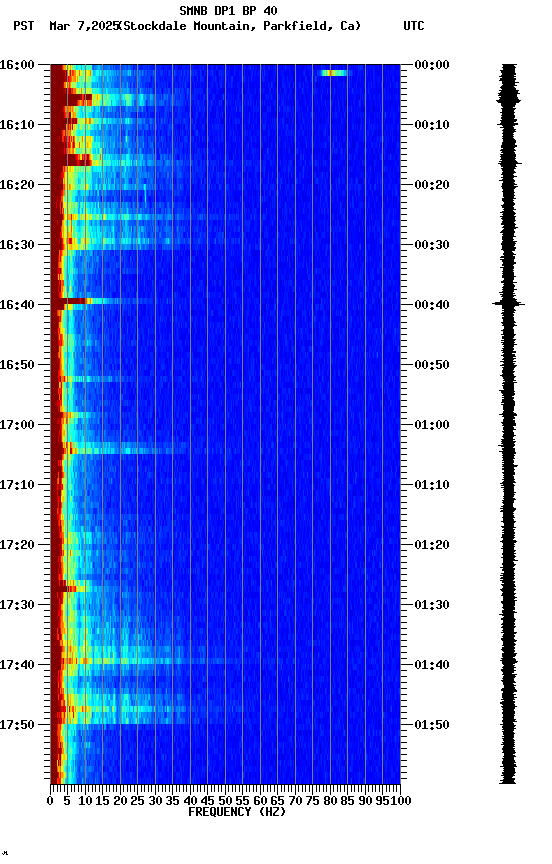The width and height of the screenshot is (552, 864).
Task: Click the bright 80 Hz signal at 16:01
Action: coord(333,73)
